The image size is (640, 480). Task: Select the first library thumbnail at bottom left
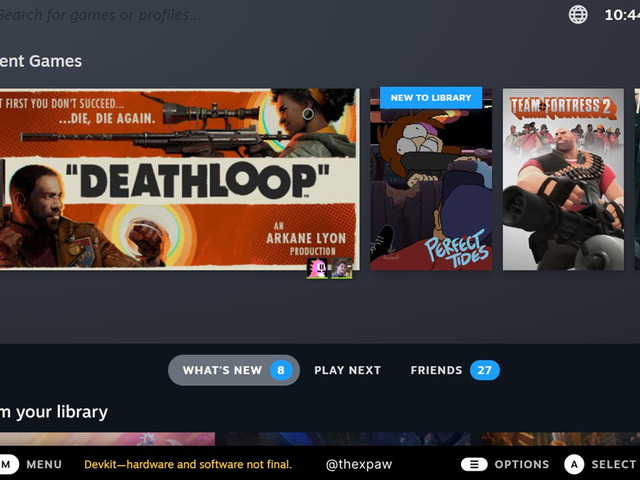106,438
